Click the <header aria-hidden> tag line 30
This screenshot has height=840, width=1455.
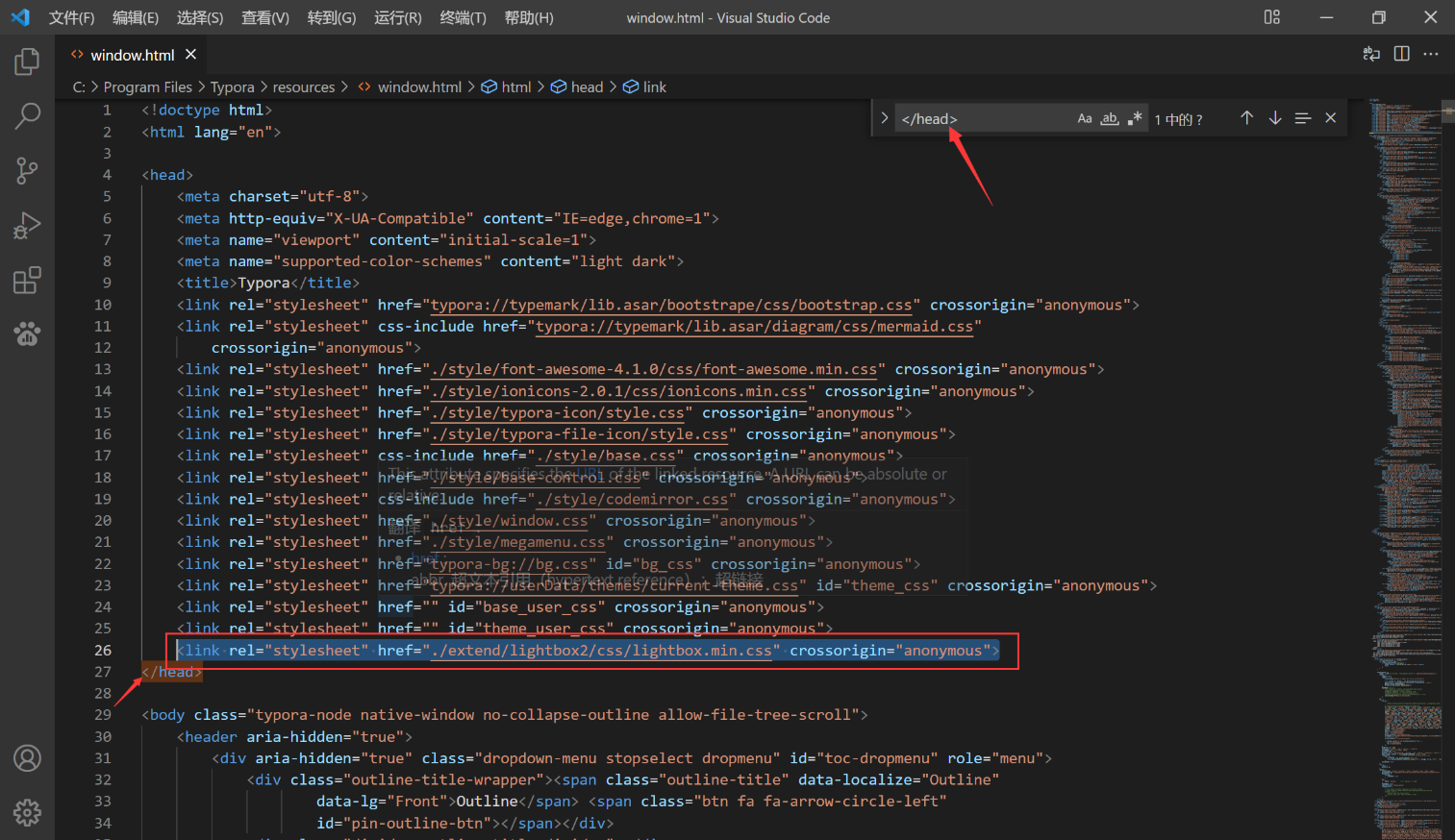point(294,736)
